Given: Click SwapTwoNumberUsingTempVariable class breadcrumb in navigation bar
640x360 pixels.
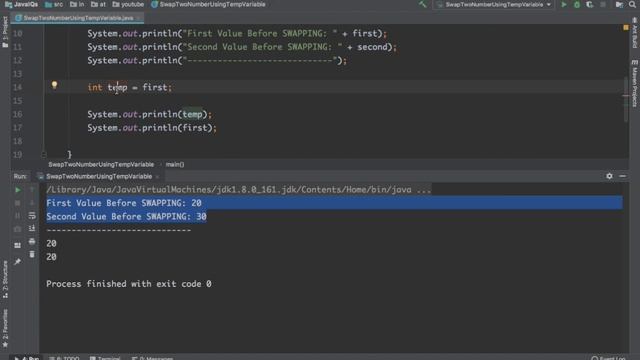Looking at the screenshot, I should [208, 4].
